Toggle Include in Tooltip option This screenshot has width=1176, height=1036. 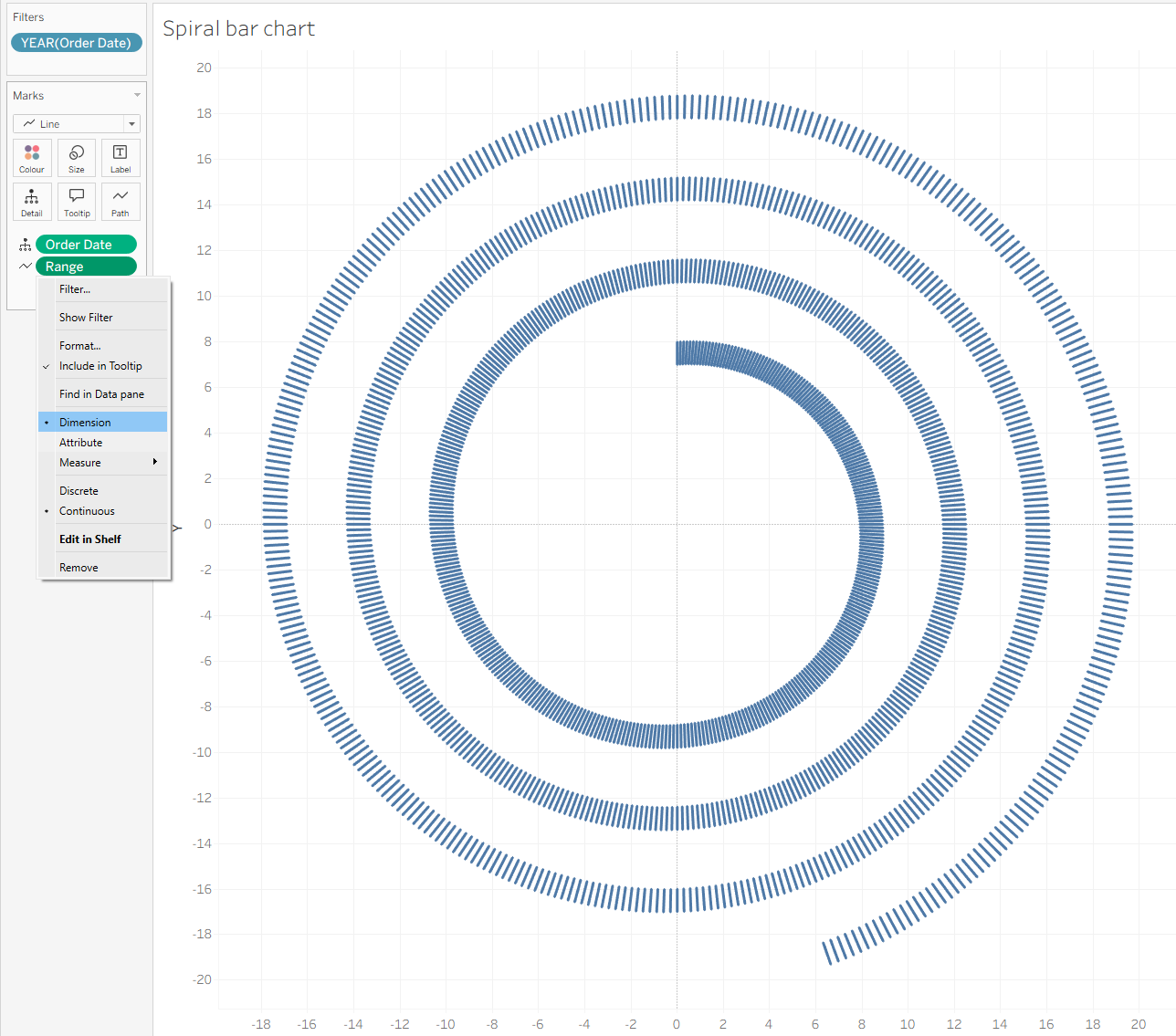coord(100,366)
